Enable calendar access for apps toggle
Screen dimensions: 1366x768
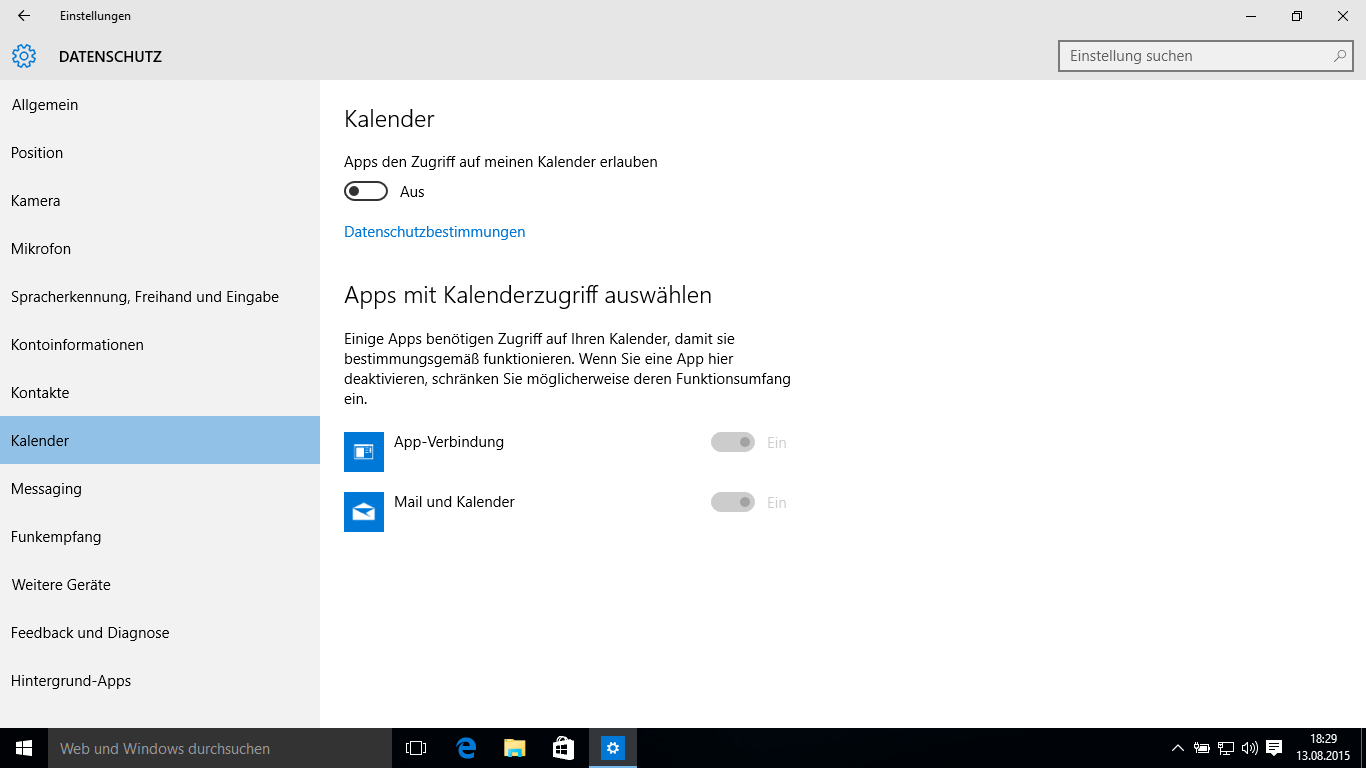coord(366,191)
